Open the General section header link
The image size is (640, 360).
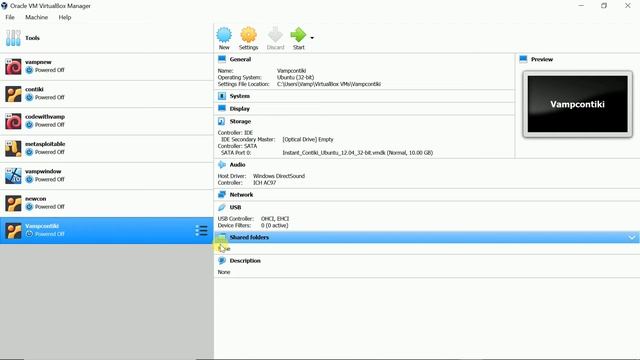240,59
